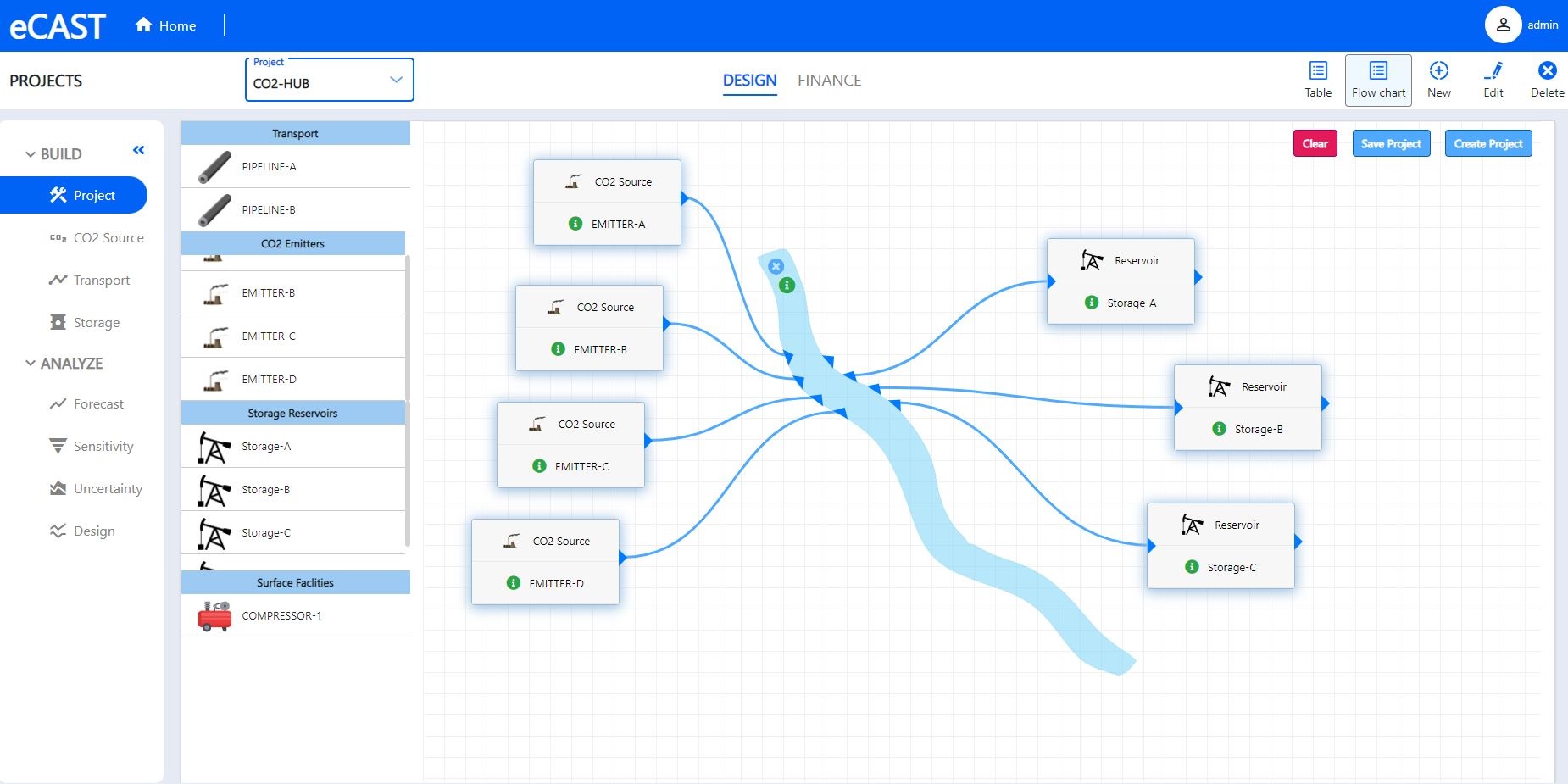The height and width of the screenshot is (784, 1568).
Task: Click info icon on EMITTER-A node
Action: [x=575, y=224]
